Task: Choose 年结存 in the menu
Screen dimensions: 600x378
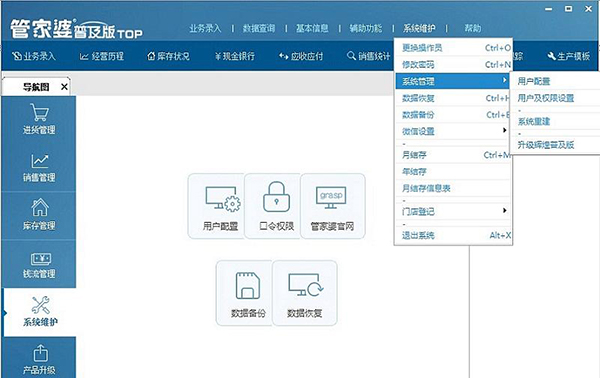Action: 453,172
